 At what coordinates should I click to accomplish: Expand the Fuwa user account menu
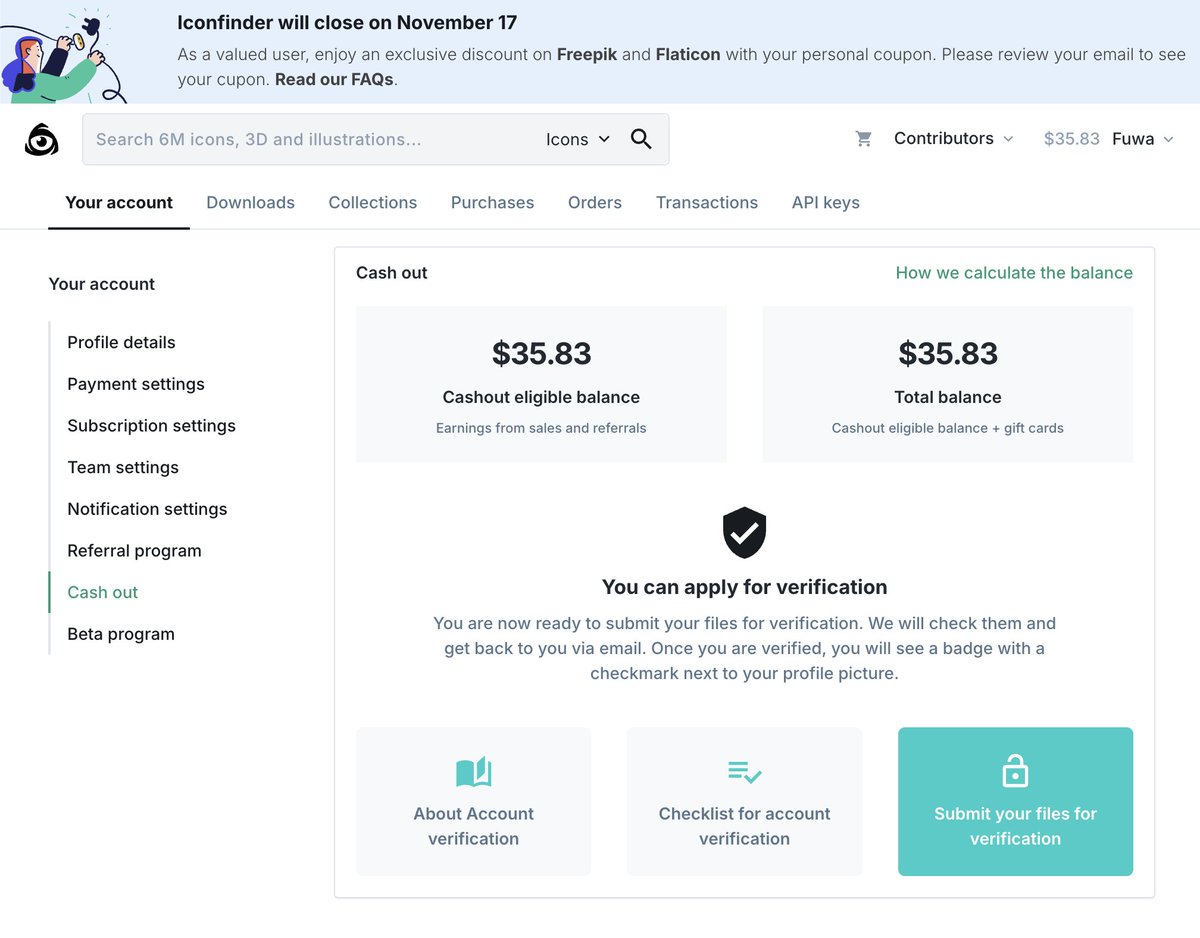tap(1143, 139)
